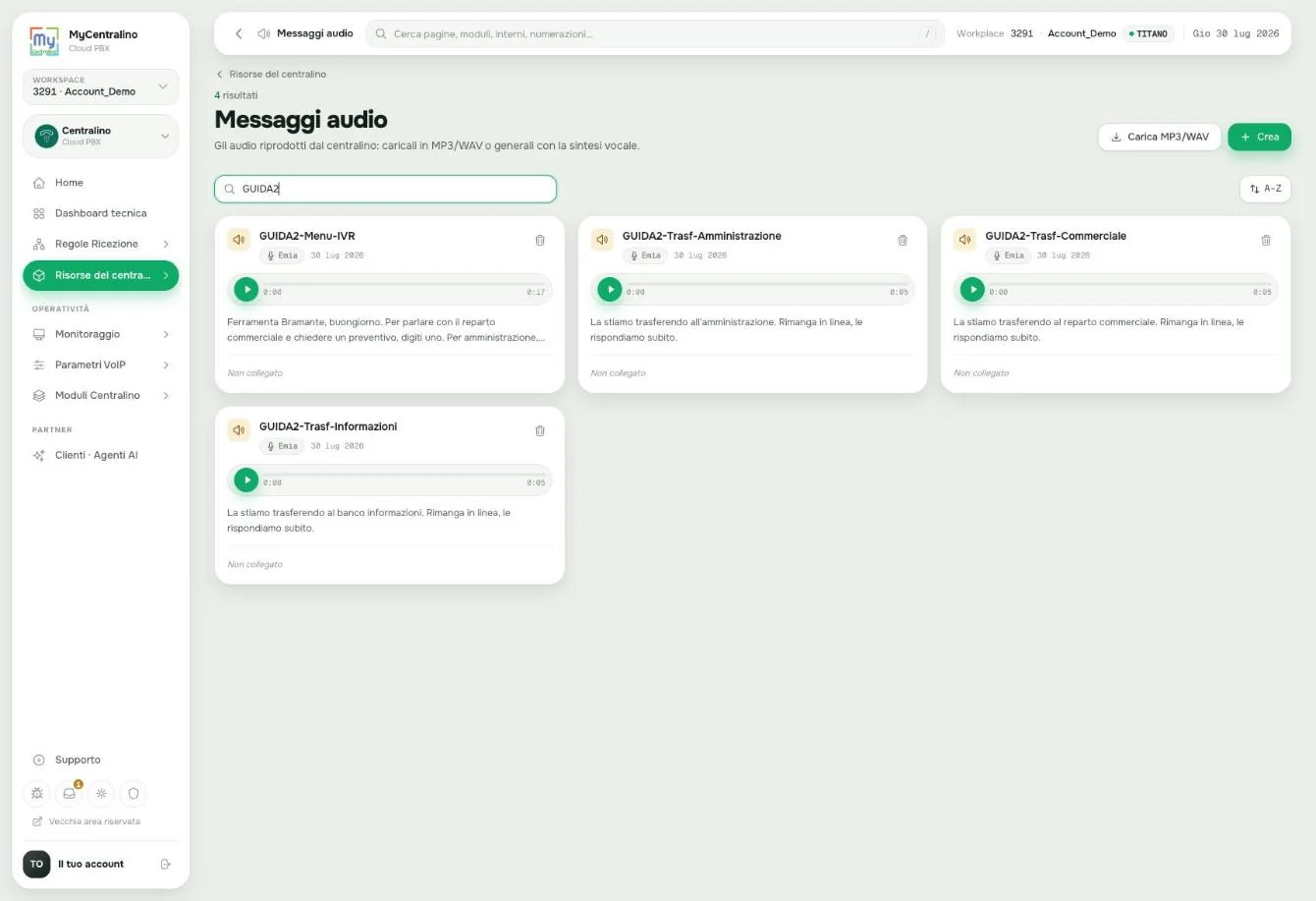The image size is (1316, 901).
Task: Click the Carica MP3/WAV button
Action: pos(1159,137)
